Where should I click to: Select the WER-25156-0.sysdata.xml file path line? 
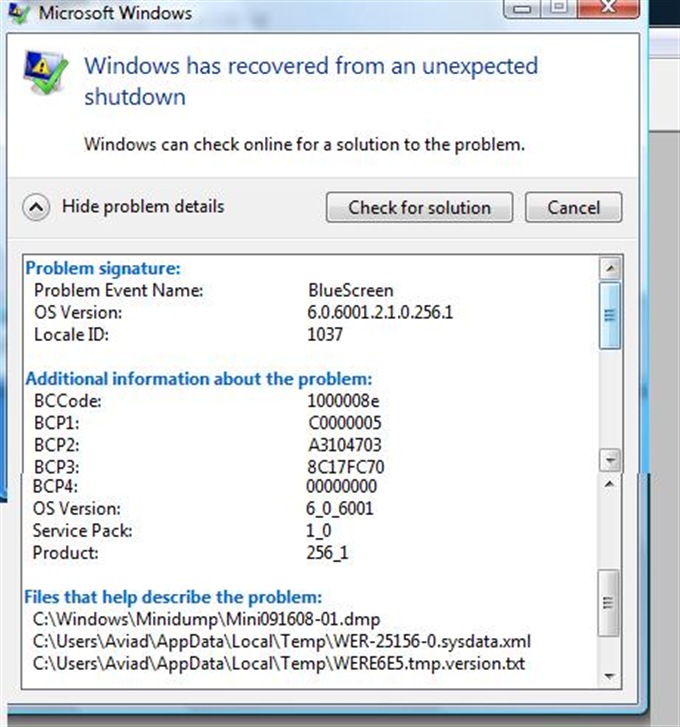click(x=281, y=641)
